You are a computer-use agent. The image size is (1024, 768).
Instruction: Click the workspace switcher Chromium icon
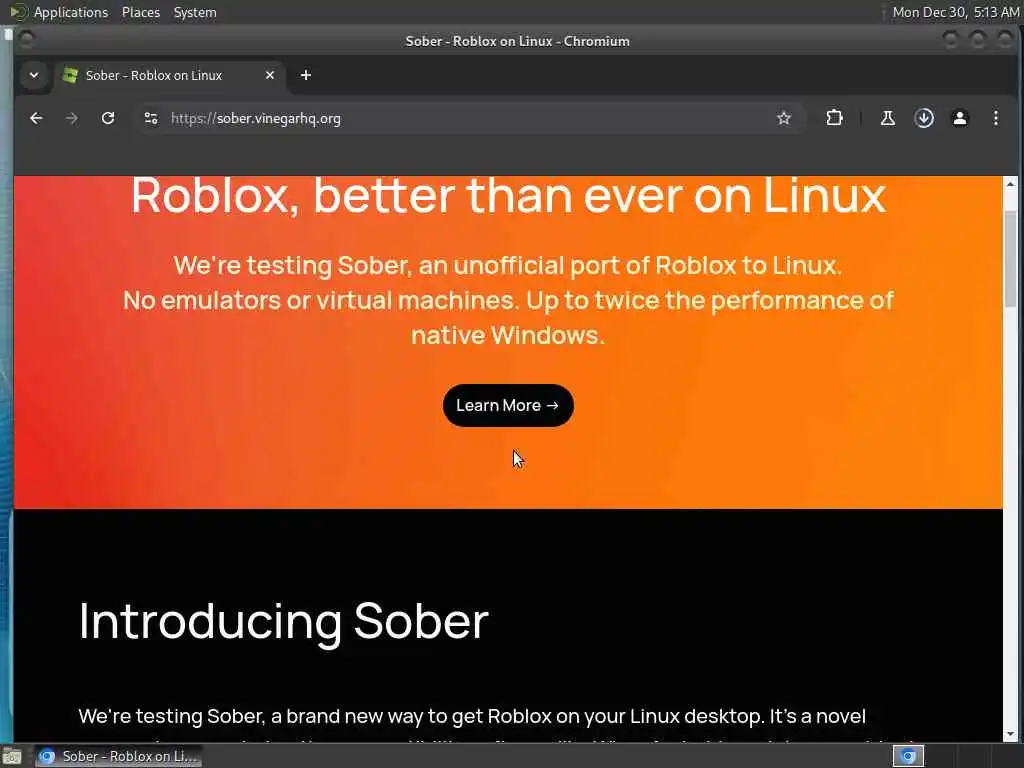(908, 756)
